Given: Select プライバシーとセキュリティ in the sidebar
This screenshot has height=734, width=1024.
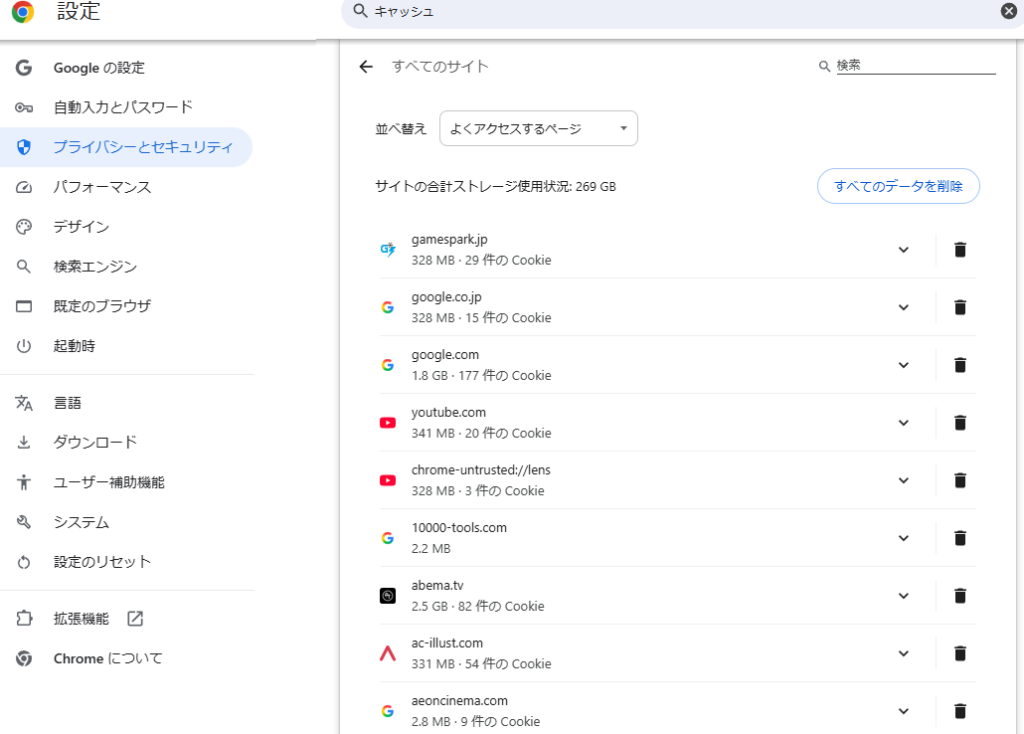Looking at the screenshot, I should (x=126, y=147).
